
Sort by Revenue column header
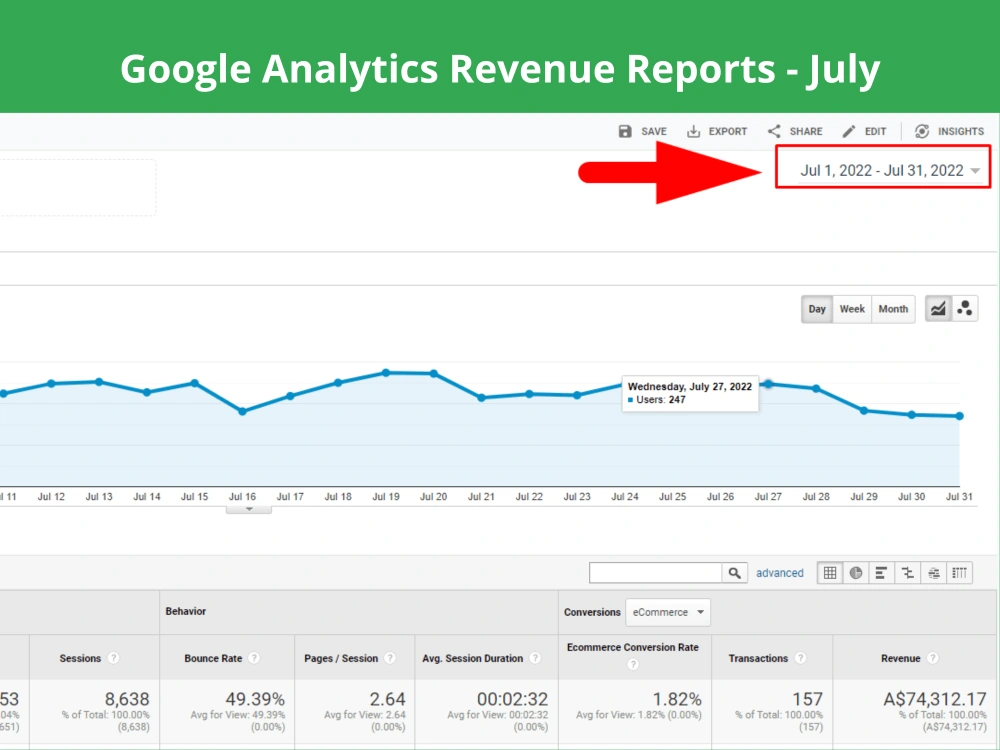pos(901,658)
